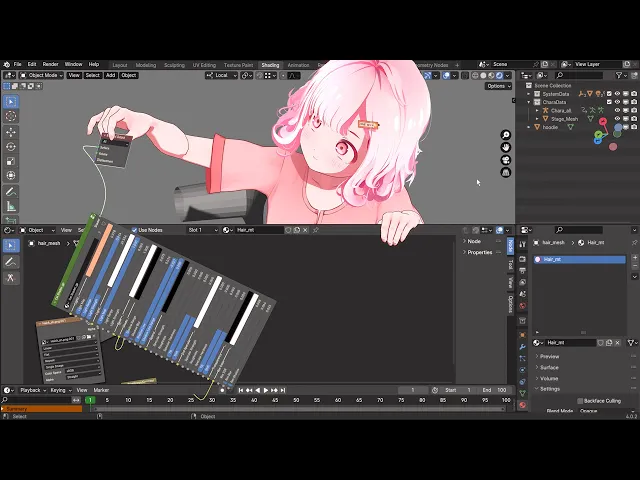This screenshot has width=640, height=480.
Task: Switch to the UV Editing workspace tab
Action: [204, 65]
